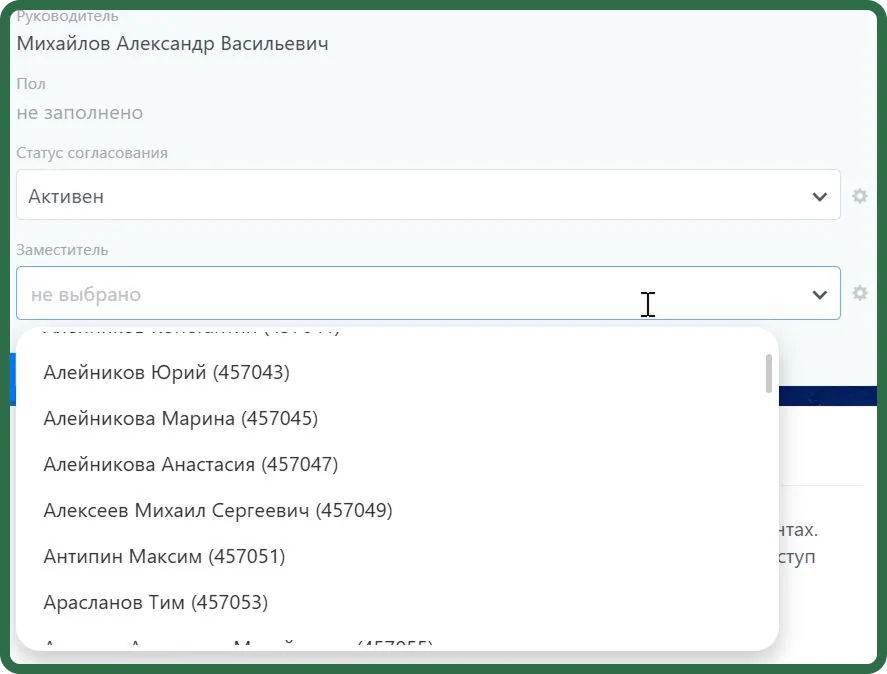Click the Пол value 'не заполнено'
This screenshot has height=674, width=887.
point(80,113)
